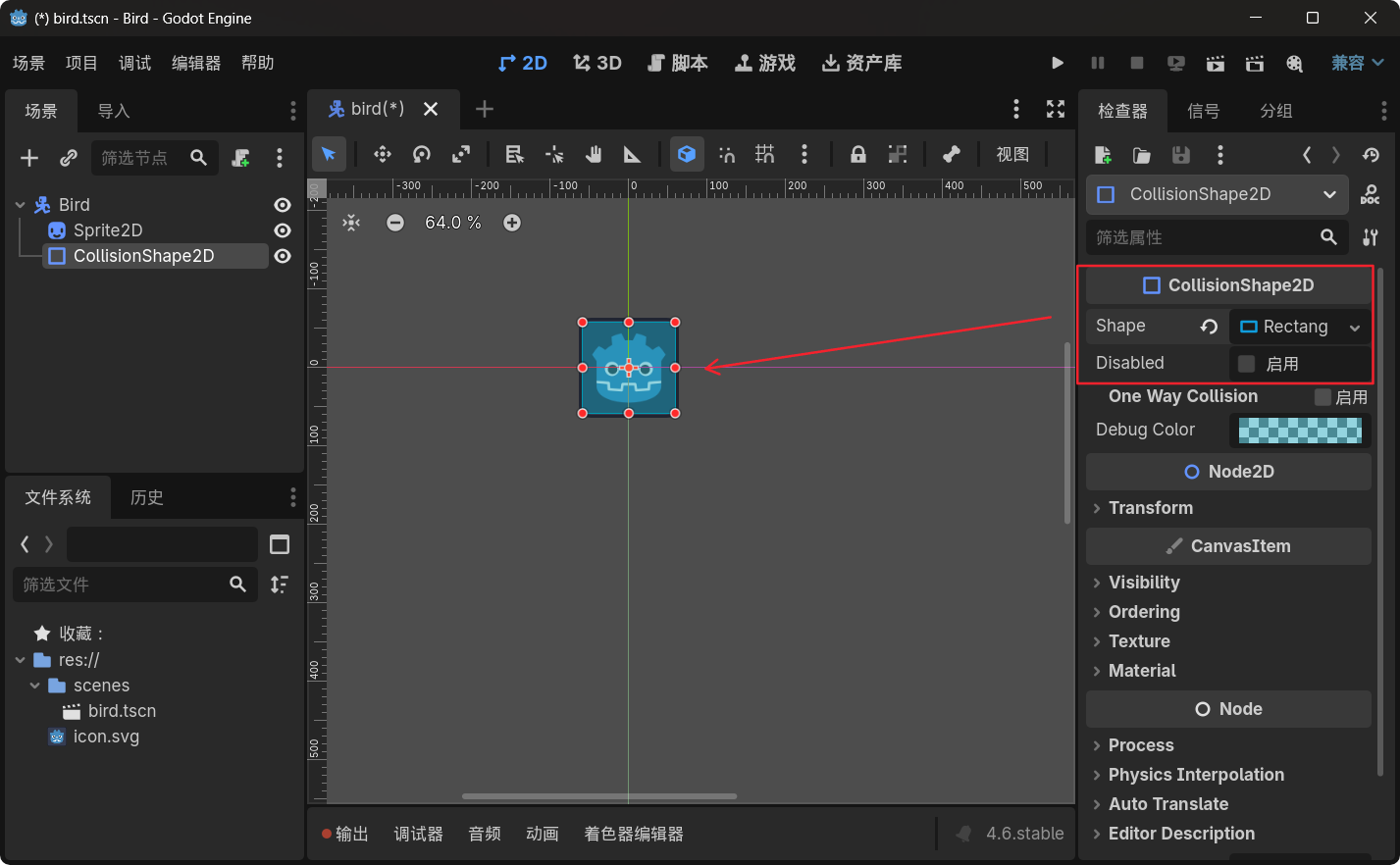Toggle grid snapping in the viewport toolbar
This screenshot has height=865, width=1400.
click(x=765, y=154)
